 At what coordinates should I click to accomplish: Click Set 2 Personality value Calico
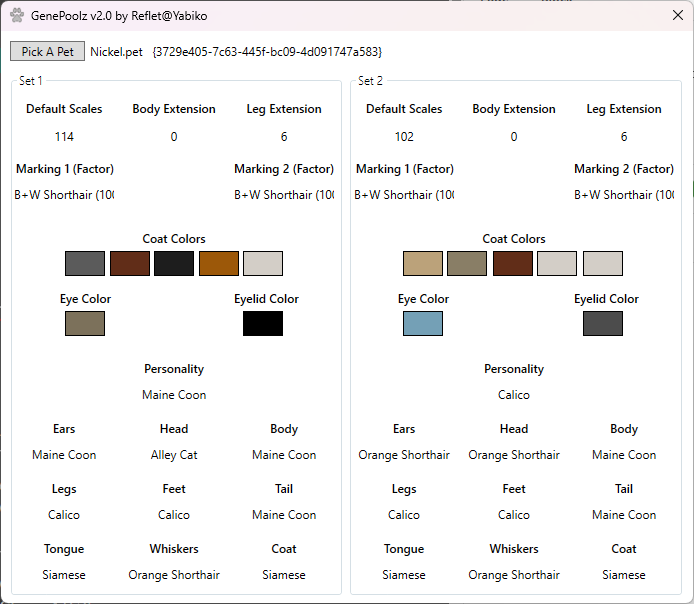tap(514, 395)
